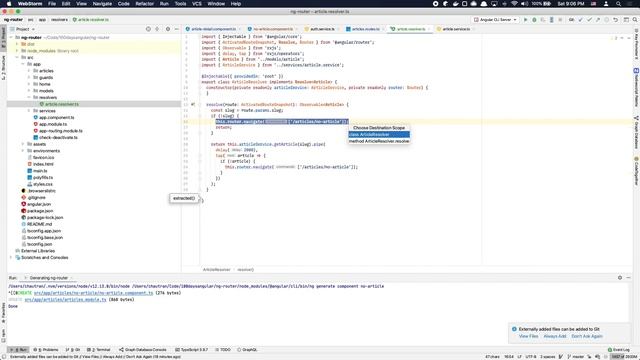The height and width of the screenshot is (360, 640).
Task: Open macOS Spotlight search
Action: (619, 4)
